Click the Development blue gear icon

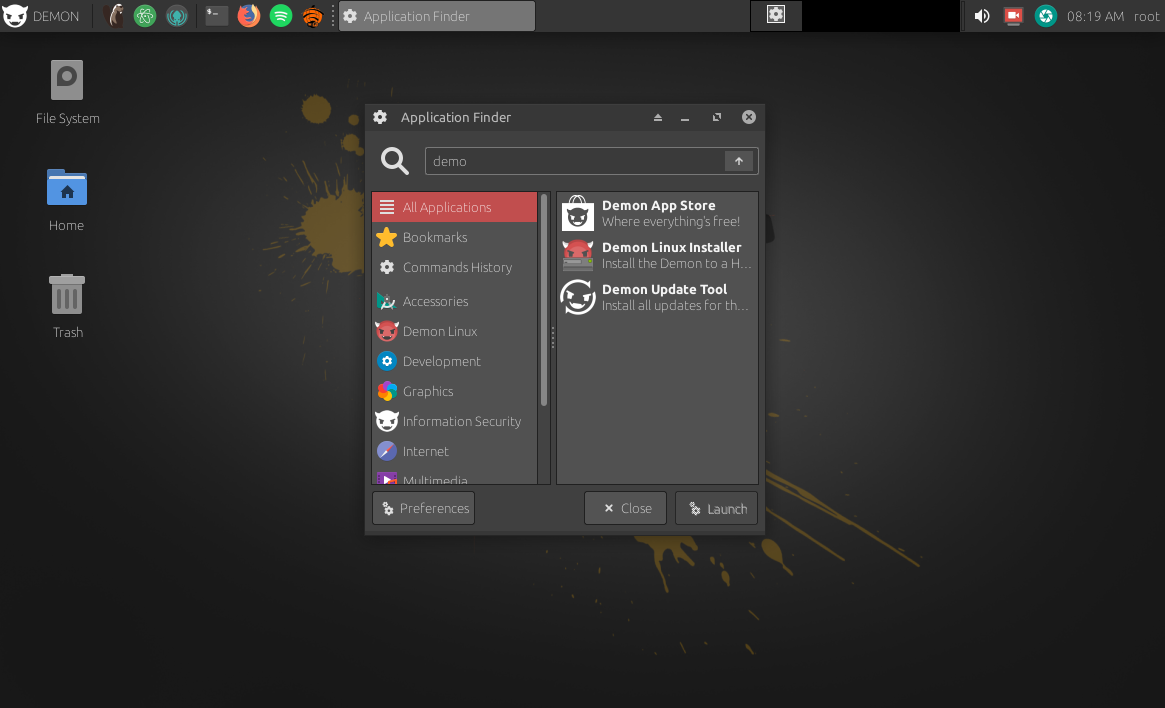coord(386,361)
